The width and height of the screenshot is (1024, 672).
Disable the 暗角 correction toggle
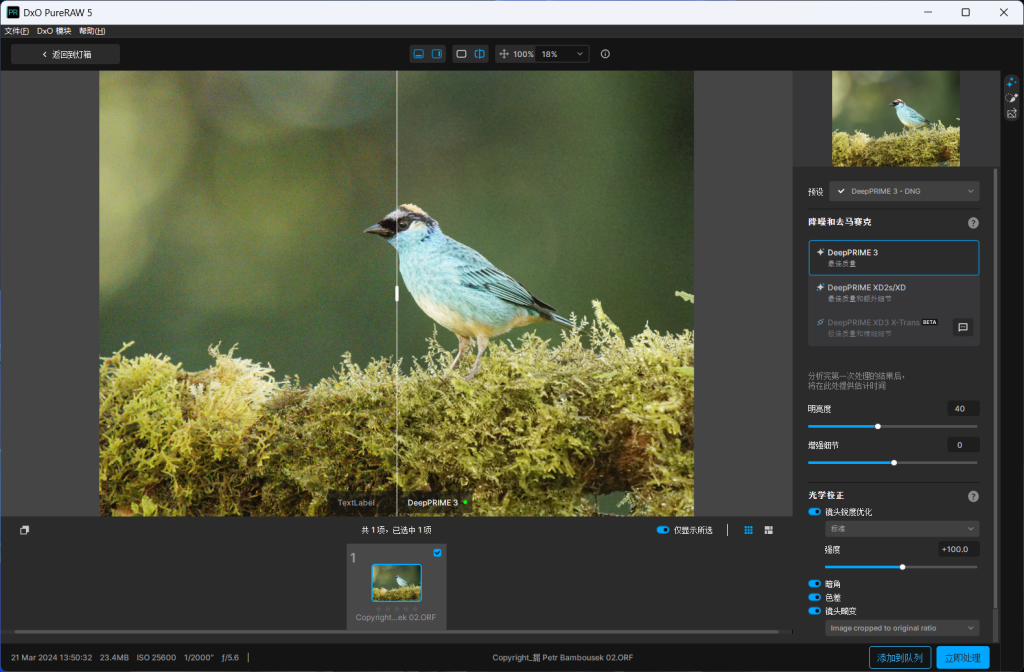(x=814, y=583)
